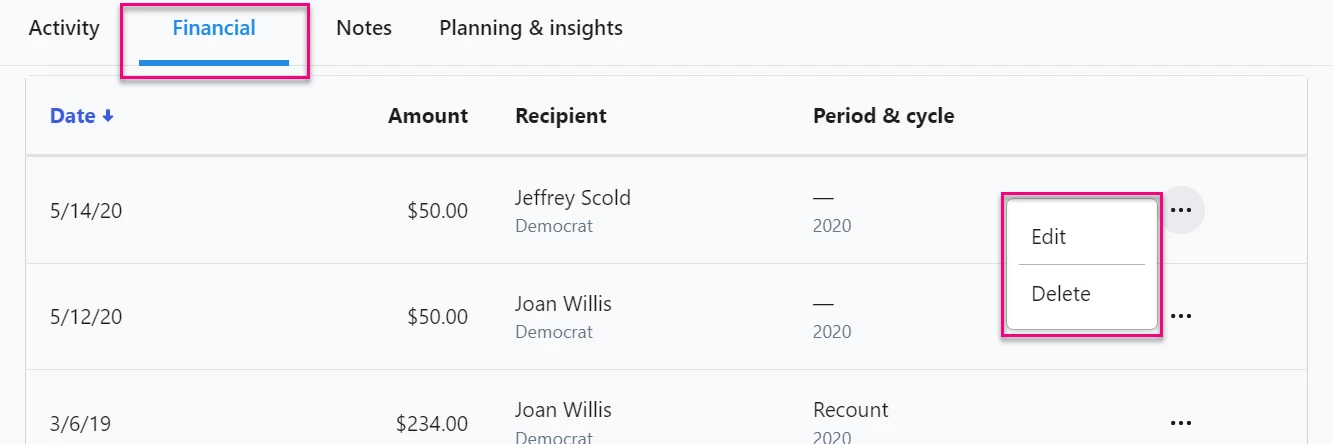1333x444 pixels.
Task: Open three-dot menu for 3/6/19 contribution
Action: (x=1181, y=423)
